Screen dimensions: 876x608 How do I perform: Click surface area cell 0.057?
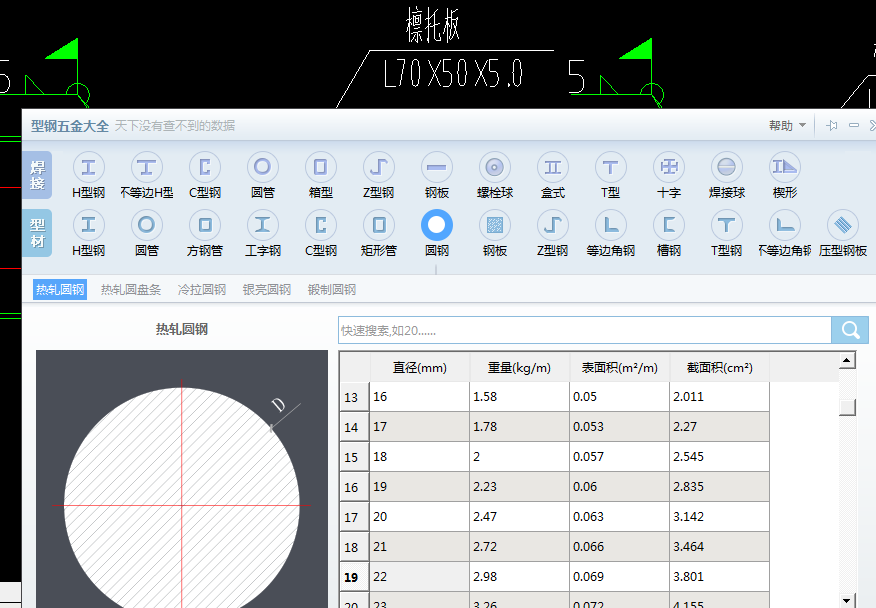tap(620, 457)
